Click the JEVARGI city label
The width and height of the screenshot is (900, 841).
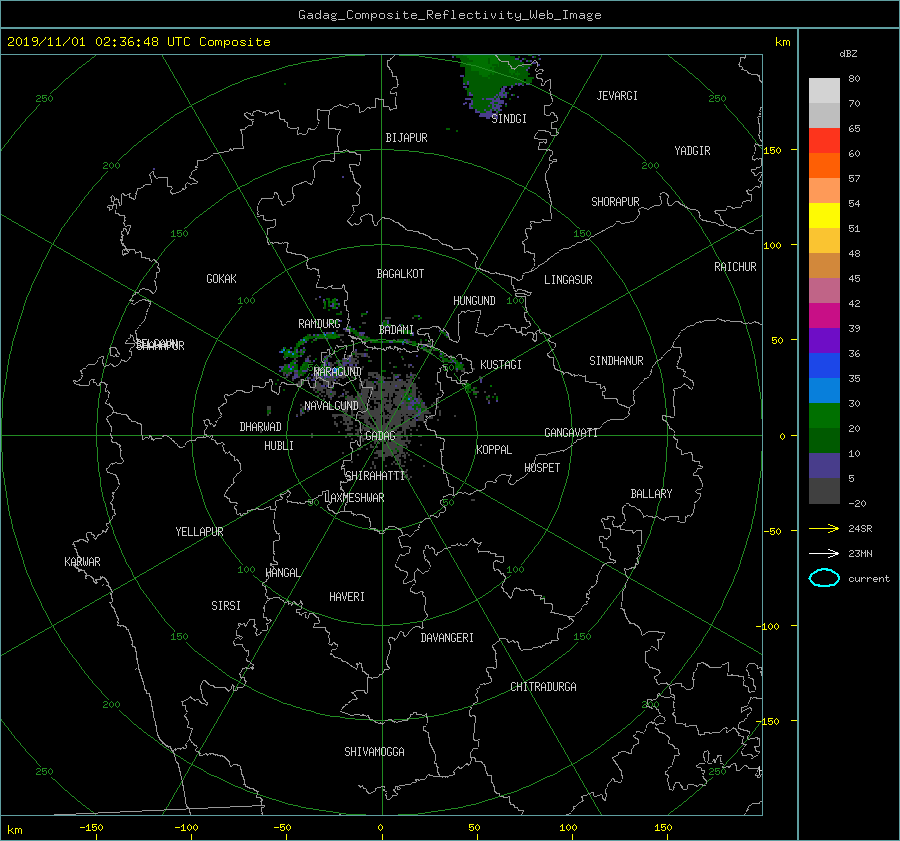[x=617, y=96]
